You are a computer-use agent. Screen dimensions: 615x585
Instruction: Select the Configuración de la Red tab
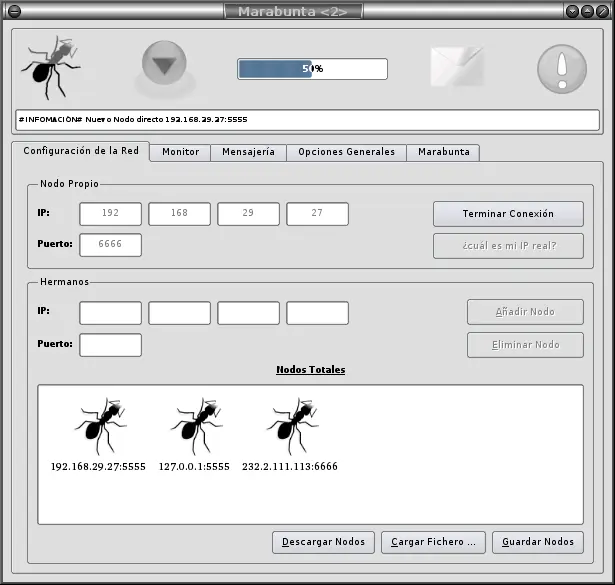81,151
